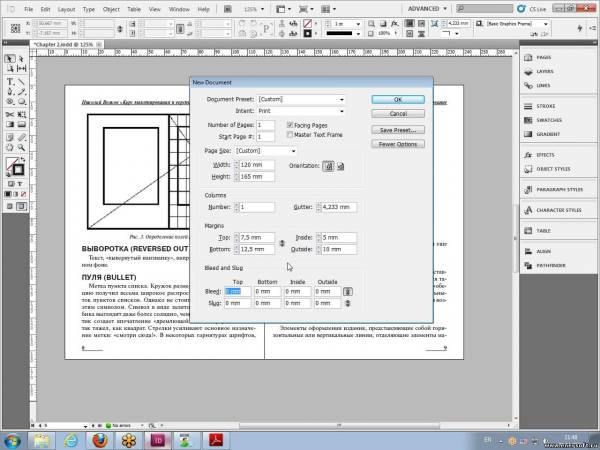Select the Gradient Feather tool
600x450 pixels.
pos(21,124)
